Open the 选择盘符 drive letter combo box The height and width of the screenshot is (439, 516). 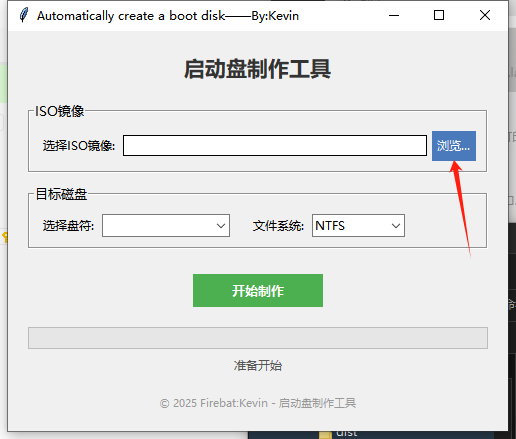coord(166,226)
